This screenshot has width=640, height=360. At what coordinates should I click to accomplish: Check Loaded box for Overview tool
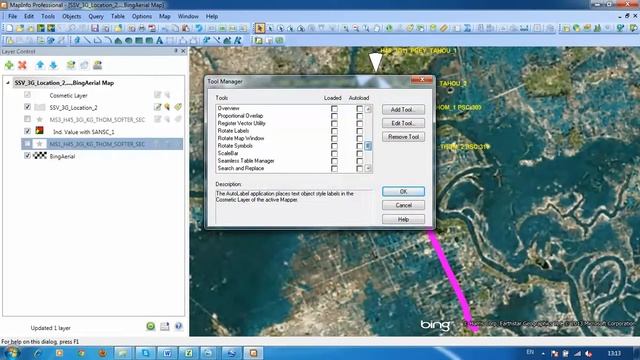pos(334,109)
